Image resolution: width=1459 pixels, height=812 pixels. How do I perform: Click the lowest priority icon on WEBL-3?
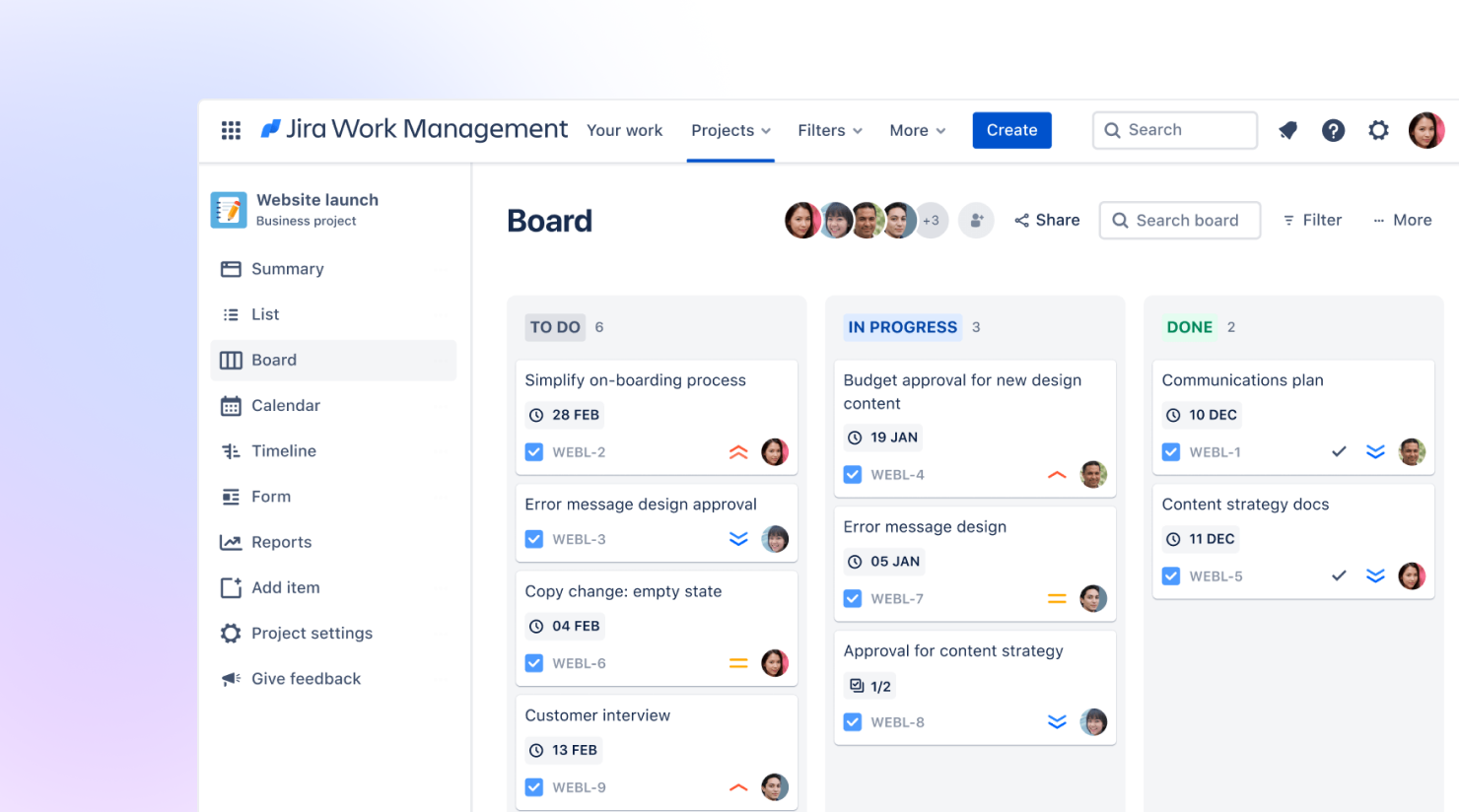[x=738, y=539]
